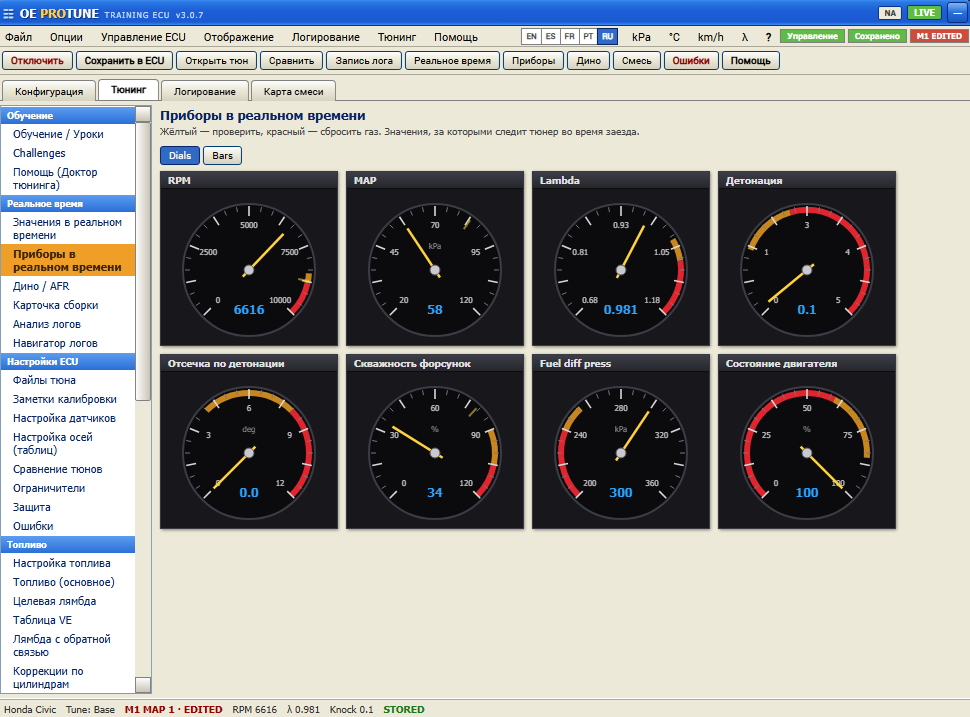The image size is (970, 717).
Task: Switch language to EN
Action: [531, 36]
